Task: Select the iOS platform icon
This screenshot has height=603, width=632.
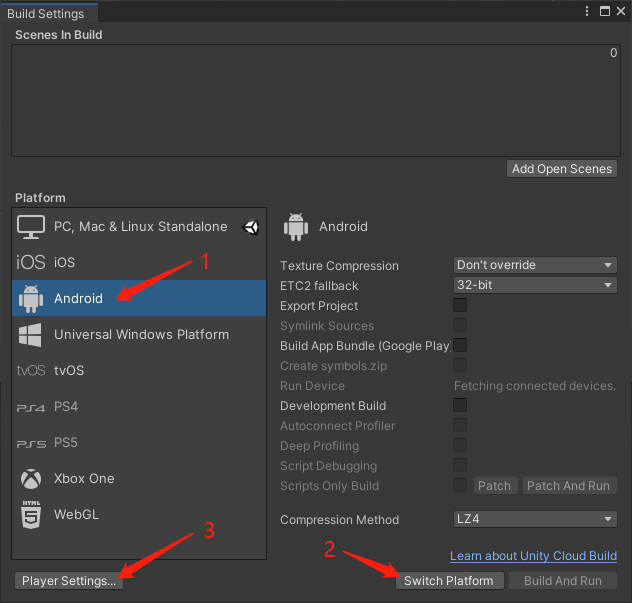Action: coord(31,262)
